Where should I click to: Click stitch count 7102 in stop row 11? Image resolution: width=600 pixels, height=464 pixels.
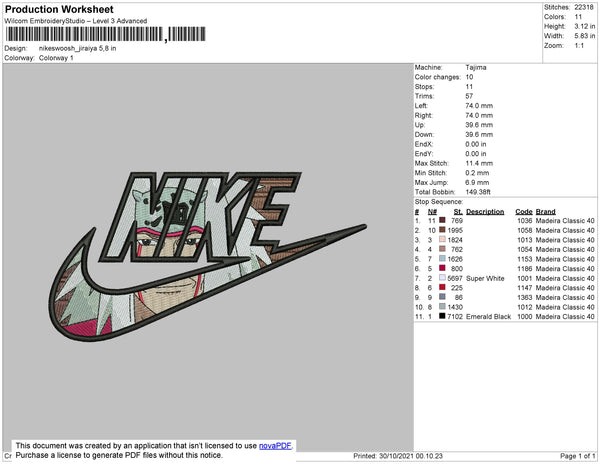pyautogui.click(x=455, y=316)
